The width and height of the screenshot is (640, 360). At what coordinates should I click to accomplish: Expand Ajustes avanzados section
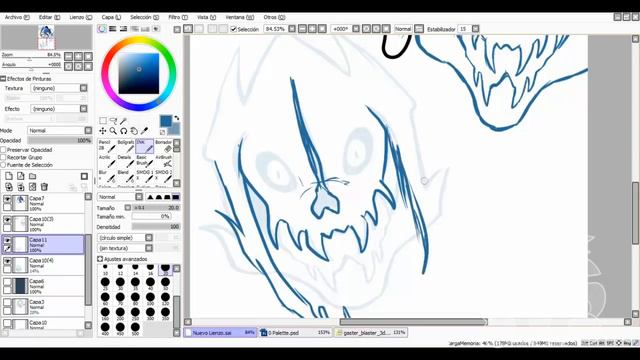(100, 259)
